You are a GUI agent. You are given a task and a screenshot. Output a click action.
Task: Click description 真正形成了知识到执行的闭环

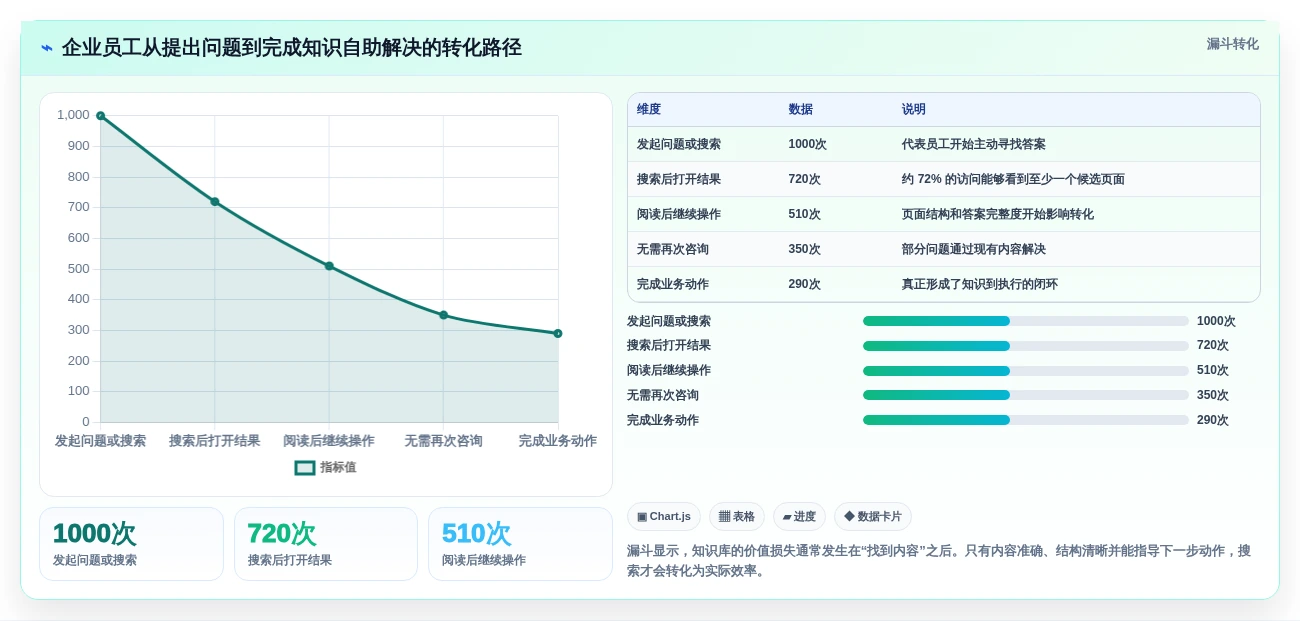980,284
